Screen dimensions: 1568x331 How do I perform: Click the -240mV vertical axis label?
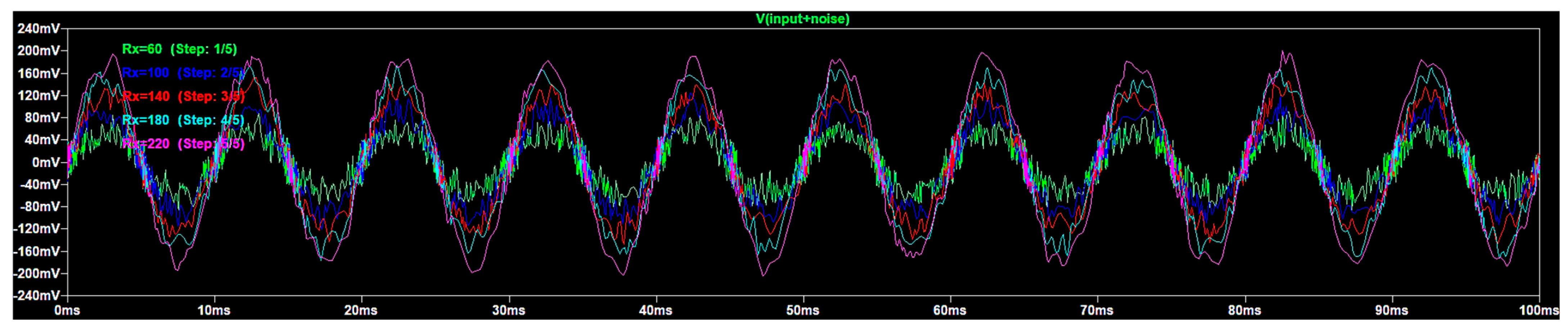tap(36, 296)
